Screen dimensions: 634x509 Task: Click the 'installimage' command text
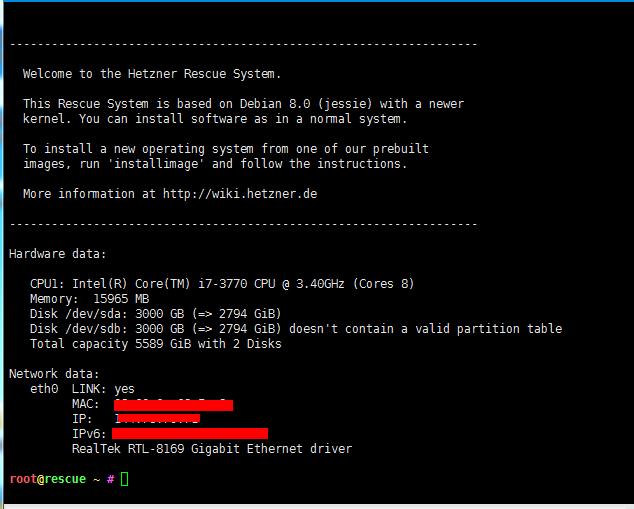156,164
